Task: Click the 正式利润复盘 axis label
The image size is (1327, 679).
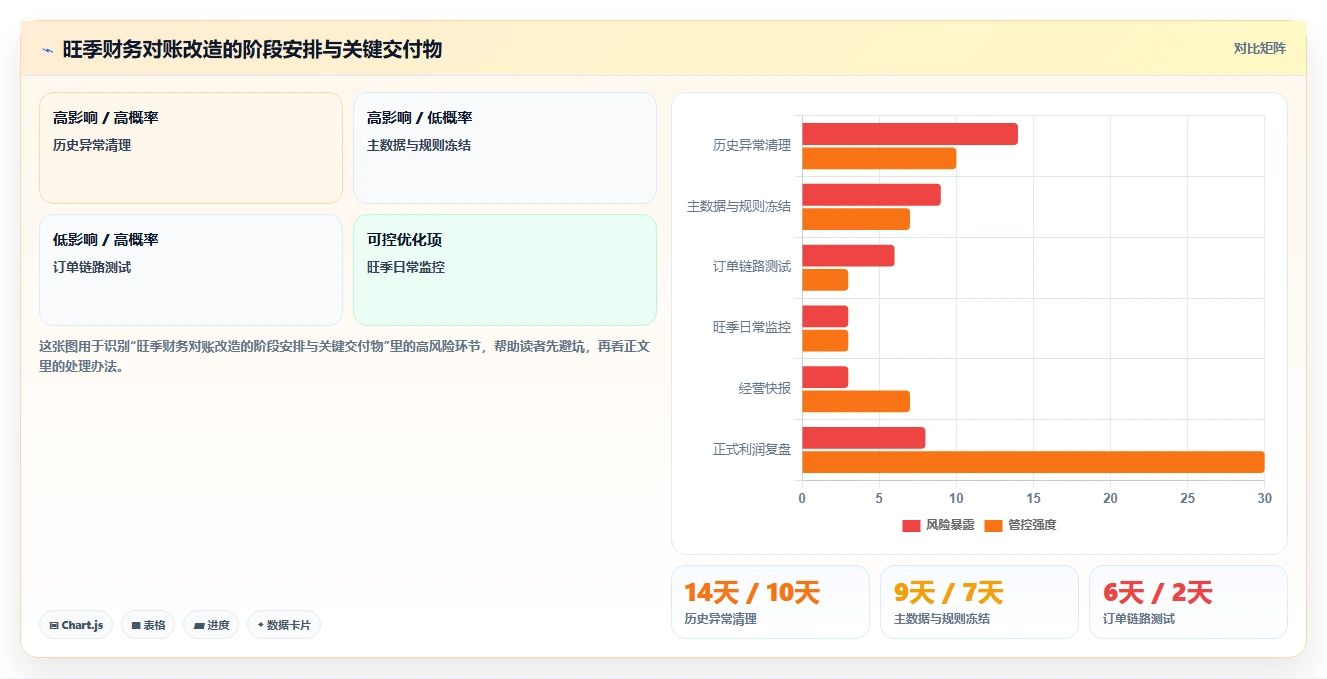Action: click(752, 450)
